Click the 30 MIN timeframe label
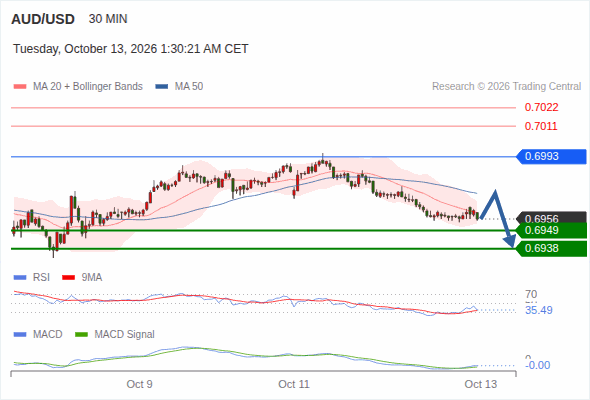The height and width of the screenshot is (400, 590). tap(108, 19)
